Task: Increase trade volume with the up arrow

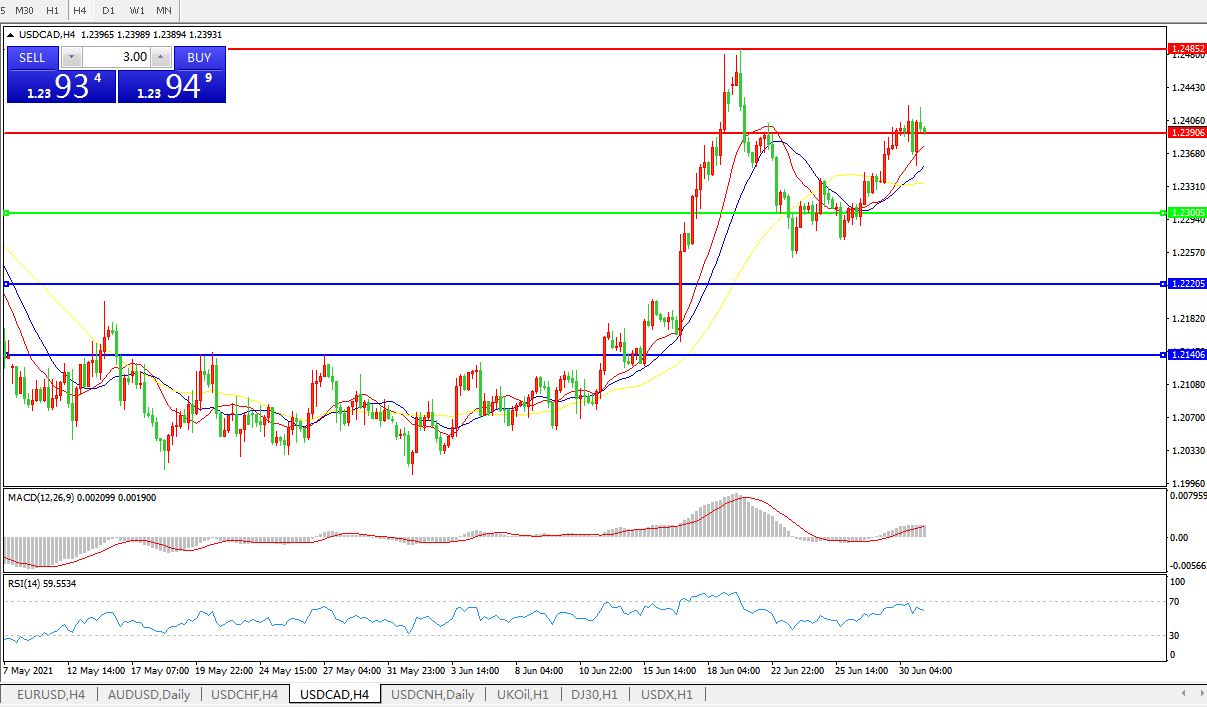Action: coord(161,57)
